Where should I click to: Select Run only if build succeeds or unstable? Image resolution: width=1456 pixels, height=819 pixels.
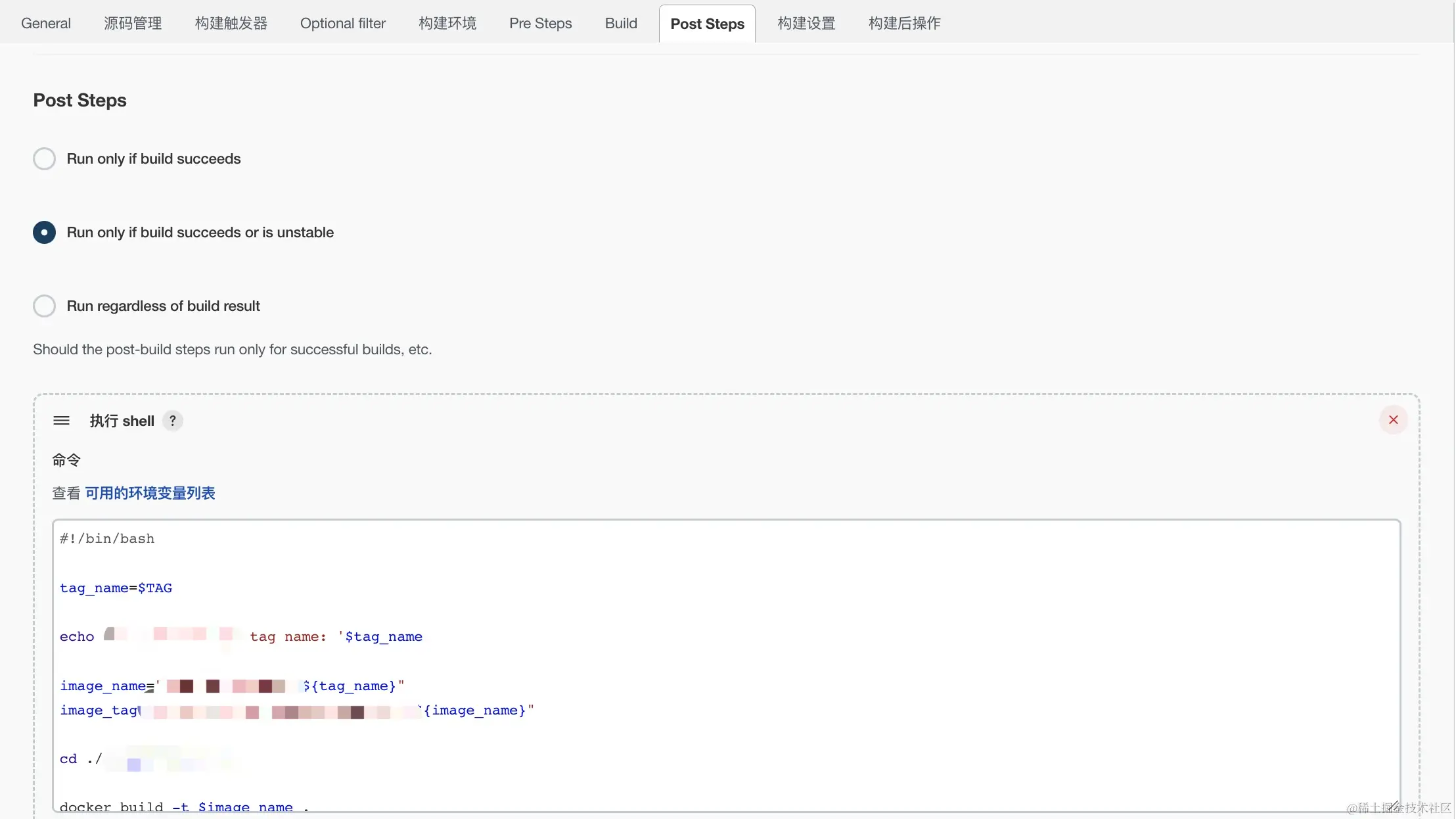(44, 233)
